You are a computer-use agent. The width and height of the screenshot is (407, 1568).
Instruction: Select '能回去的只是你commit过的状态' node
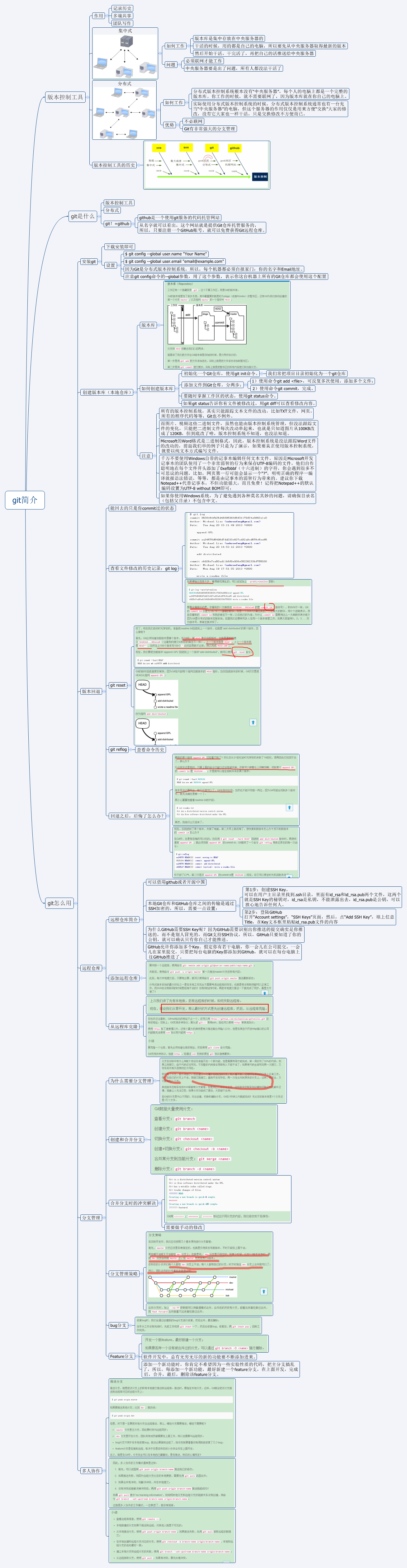click(x=142, y=508)
